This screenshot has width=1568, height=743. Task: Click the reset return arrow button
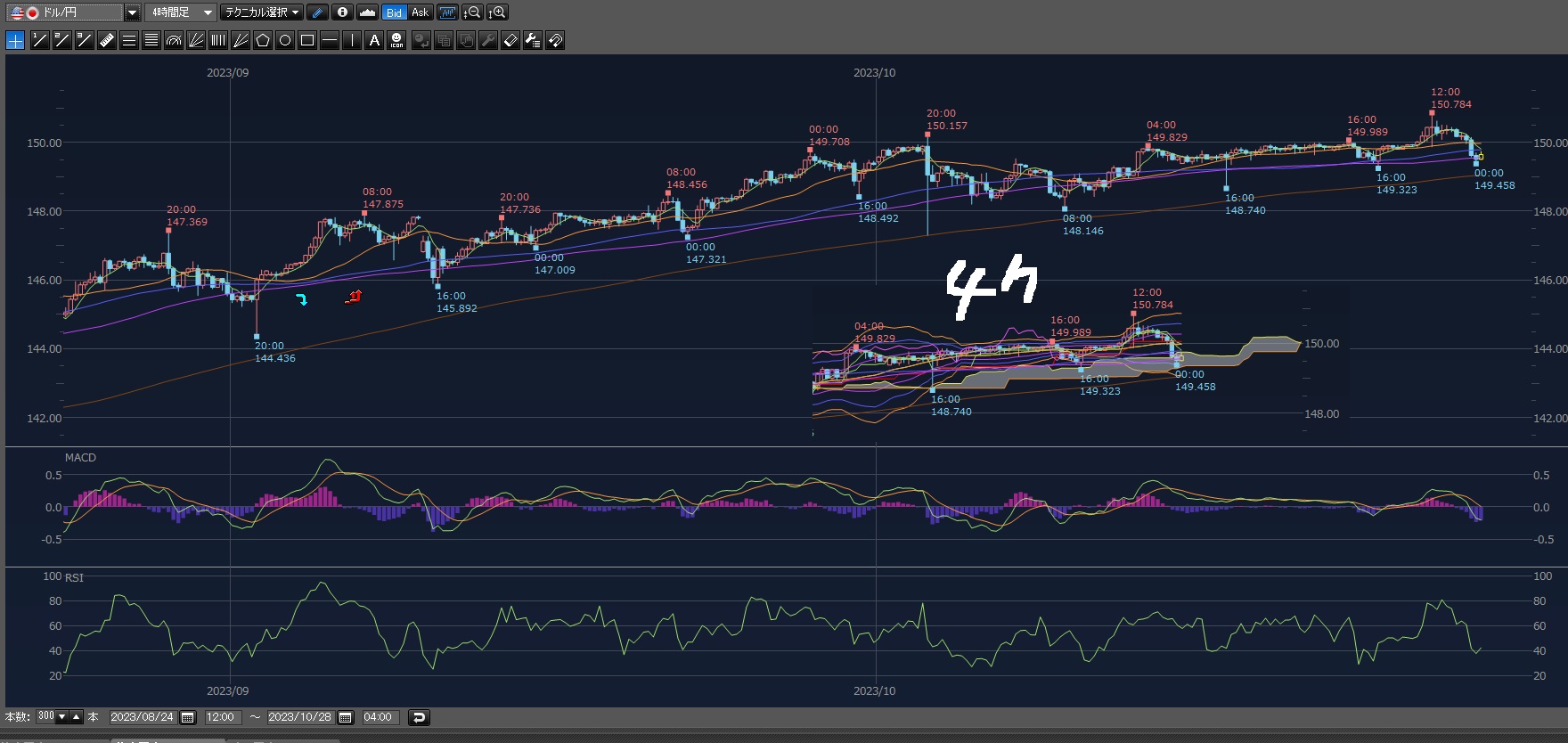(x=418, y=717)
